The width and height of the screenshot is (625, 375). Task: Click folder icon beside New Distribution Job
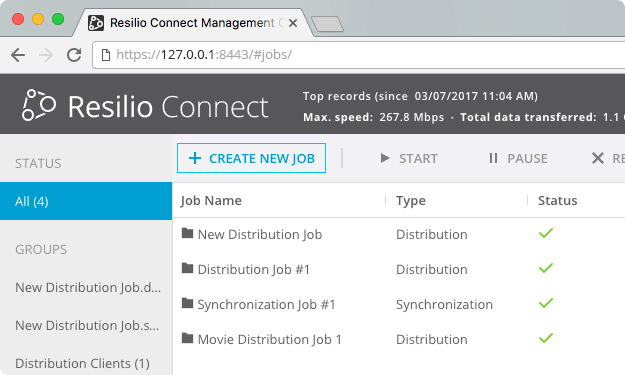click(187, 233)
